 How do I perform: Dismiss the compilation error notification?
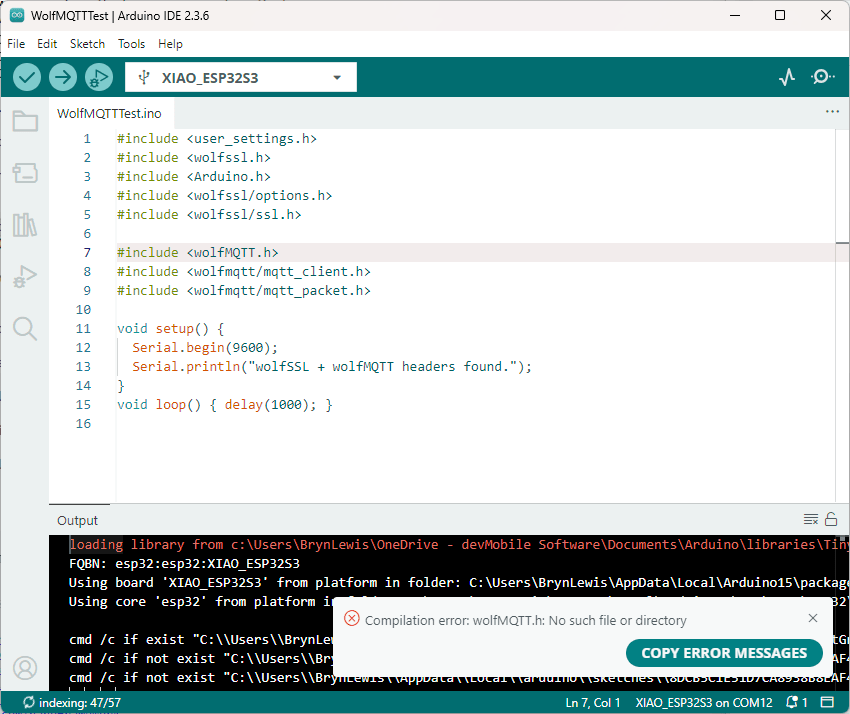tap(813, 619)
